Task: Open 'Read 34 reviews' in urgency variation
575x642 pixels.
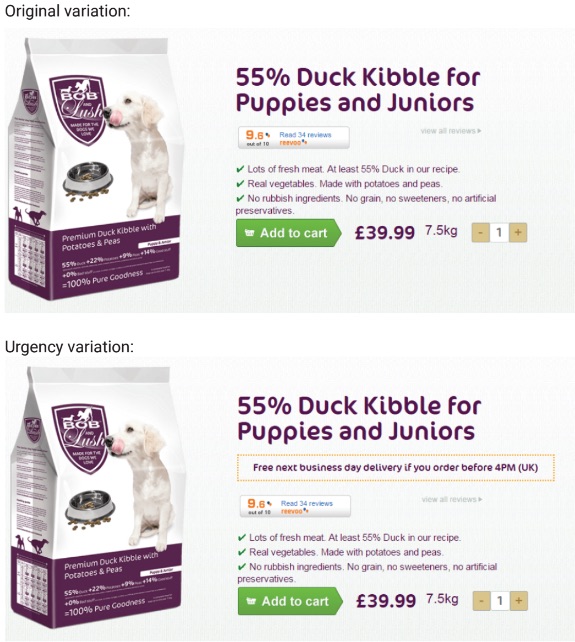Action: coord(307,503)
